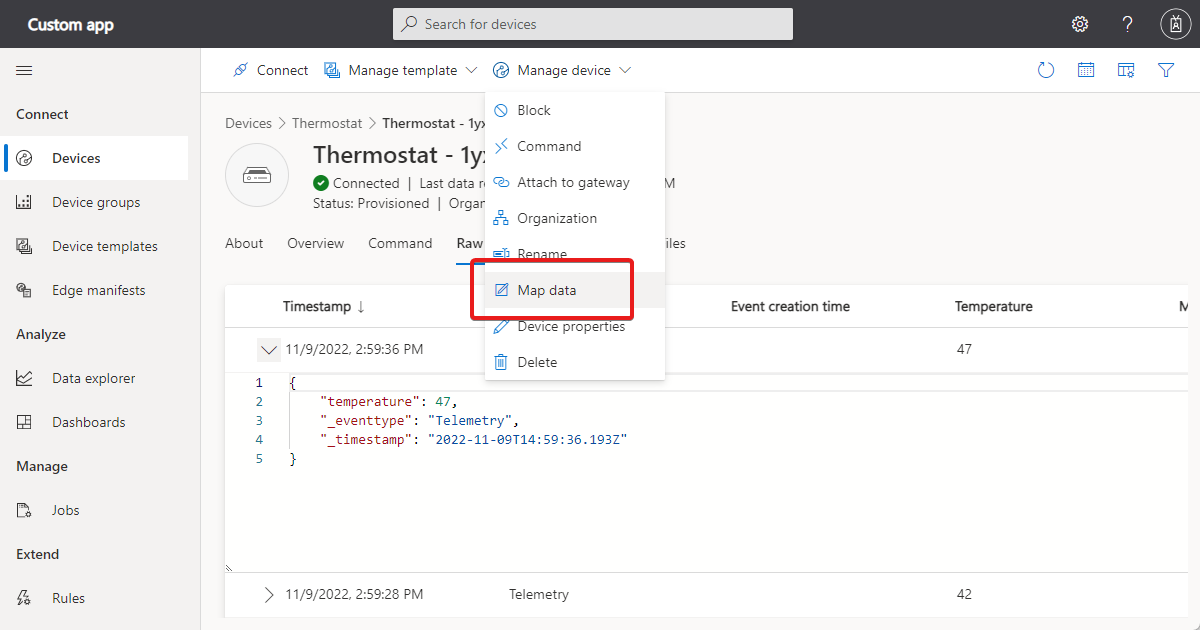
Task: Switch to the About tab
Action: point(244,243)
